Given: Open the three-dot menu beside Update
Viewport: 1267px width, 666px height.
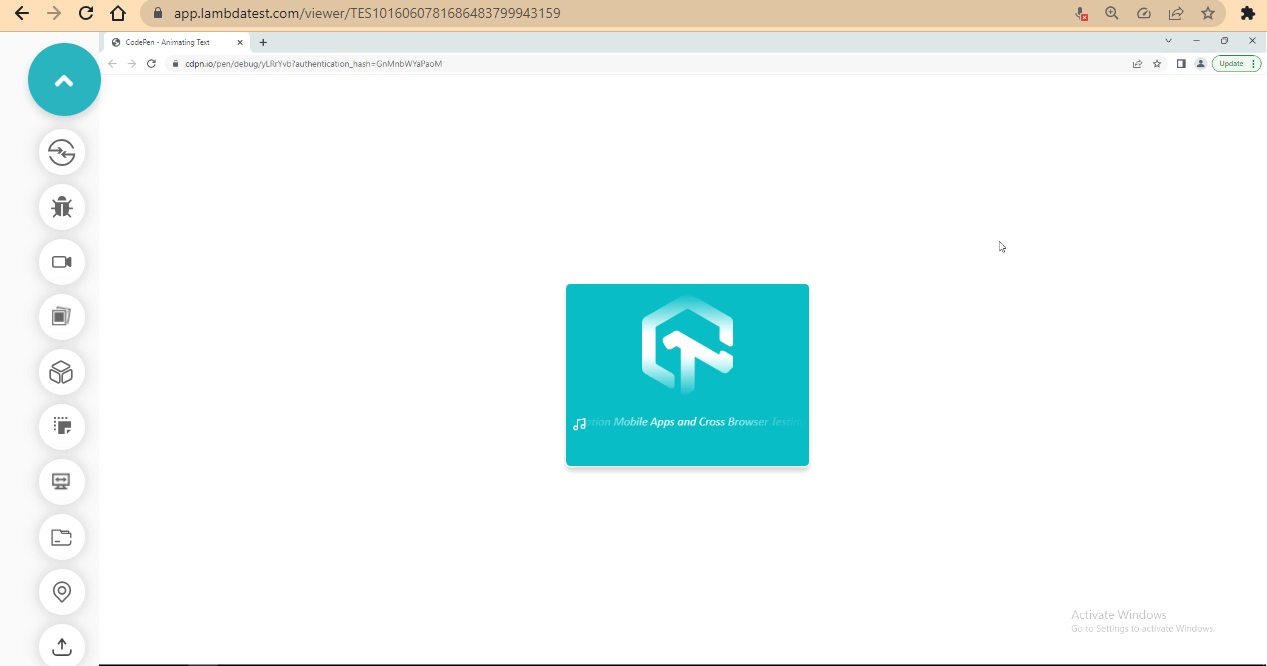Looking at the screenshot, I should click(x=1253, y=63).
